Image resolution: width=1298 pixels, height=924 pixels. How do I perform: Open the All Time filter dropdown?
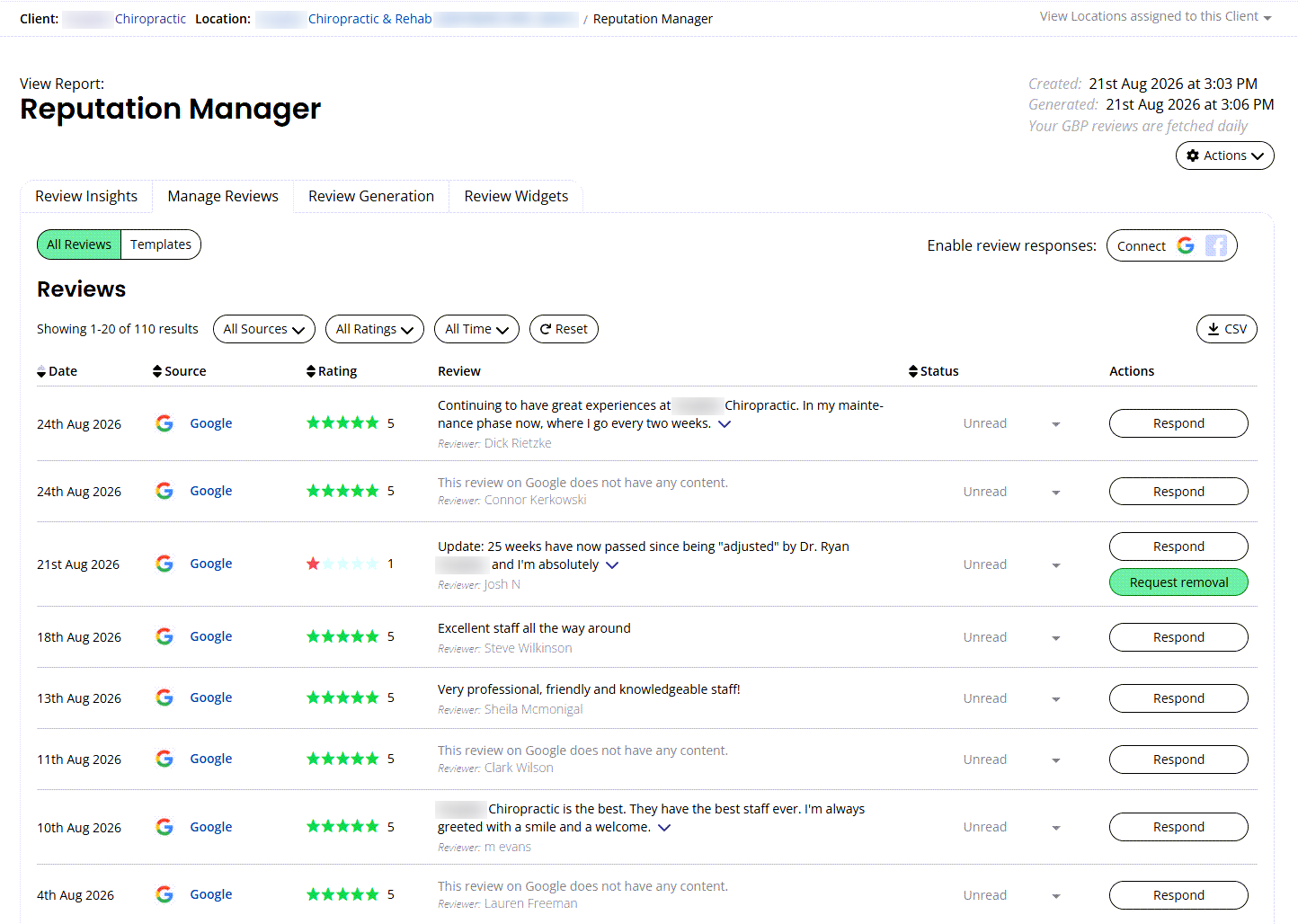pos(476,329)
